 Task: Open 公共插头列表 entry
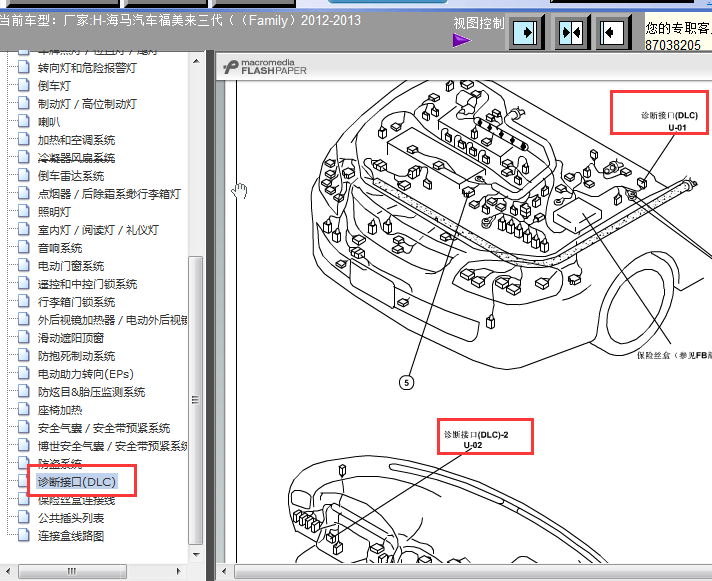pos(71,518)
